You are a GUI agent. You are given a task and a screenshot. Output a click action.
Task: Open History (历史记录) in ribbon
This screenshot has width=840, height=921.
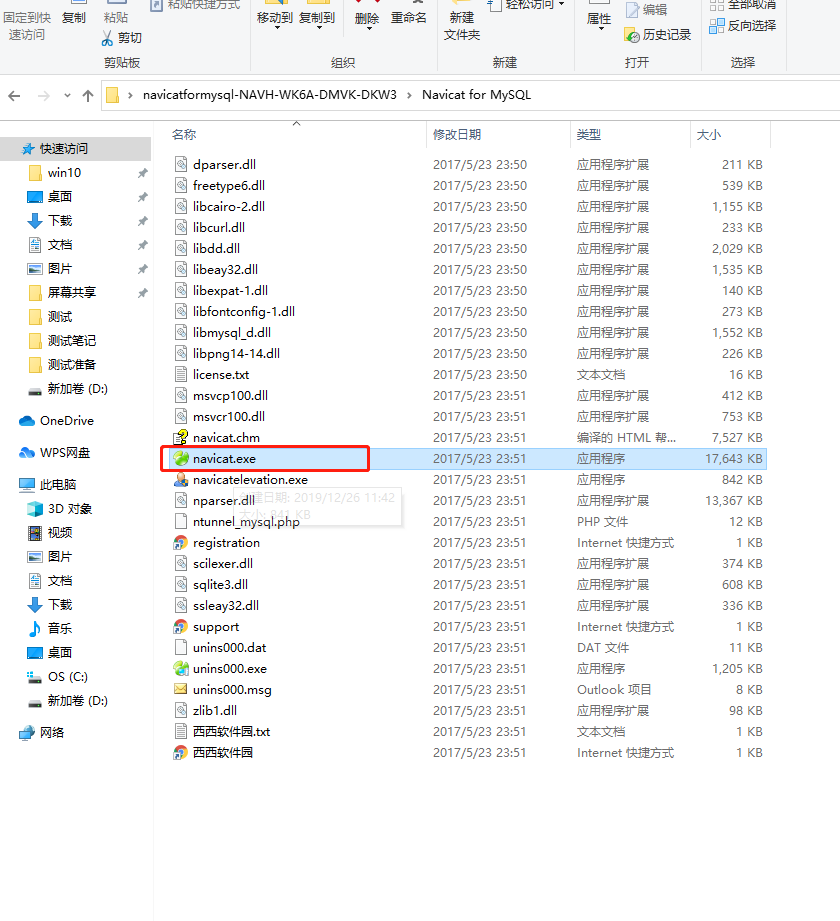[657, 35]
